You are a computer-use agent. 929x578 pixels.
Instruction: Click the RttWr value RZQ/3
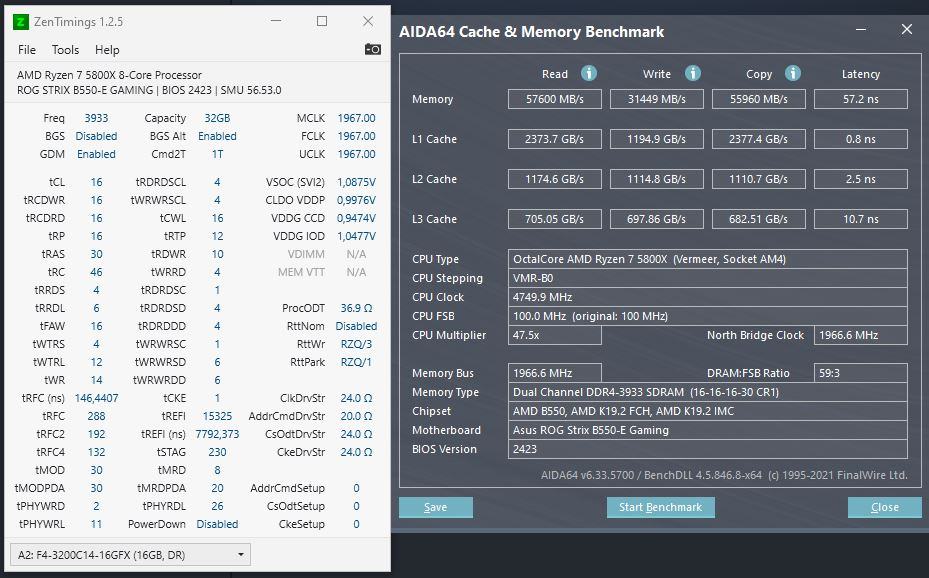click(356, 344)
